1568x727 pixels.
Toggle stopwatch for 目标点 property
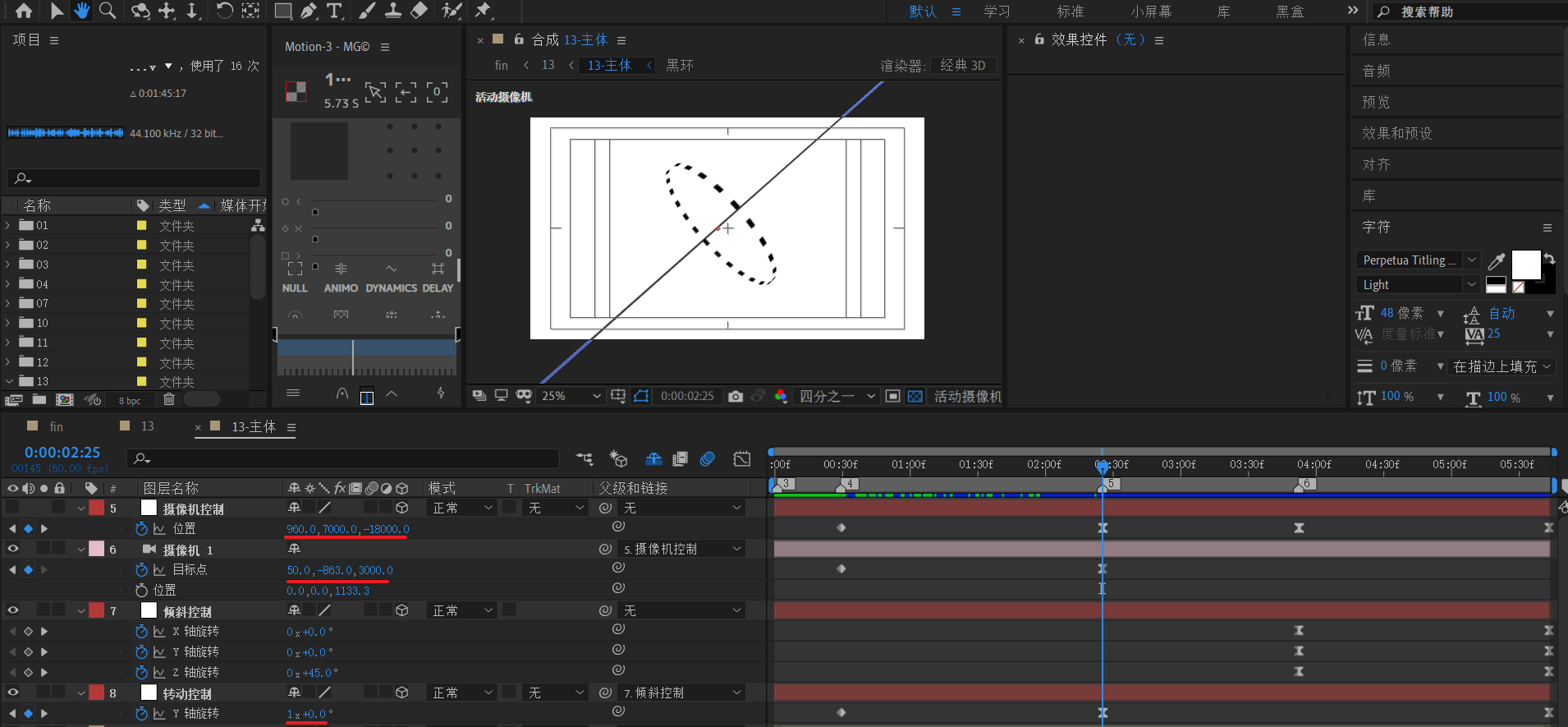(140, 570)
